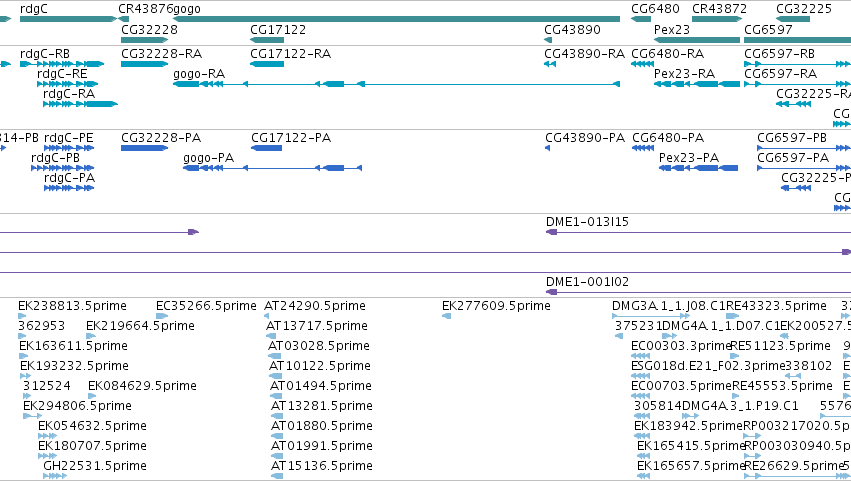The width and height of the screenshot is (851, 481).
Task: Click the Pex23-RA transcript
Action: (697, 84)
